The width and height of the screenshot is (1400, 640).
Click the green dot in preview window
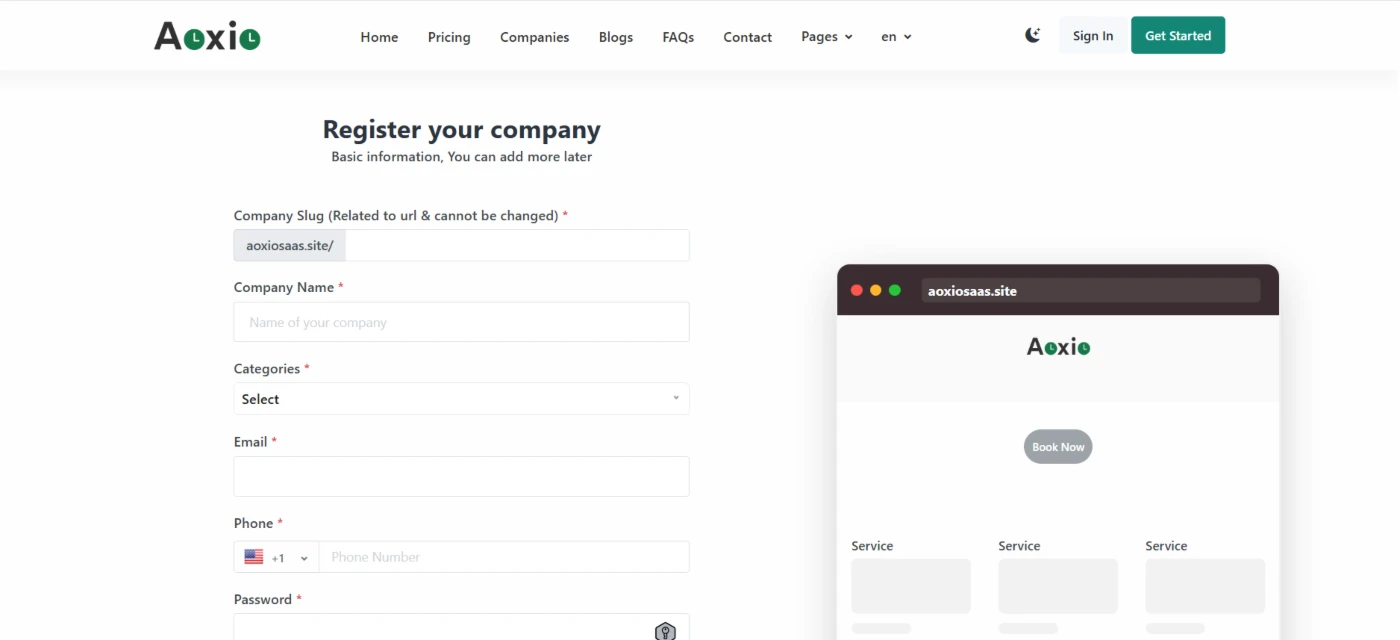[895, 290]
